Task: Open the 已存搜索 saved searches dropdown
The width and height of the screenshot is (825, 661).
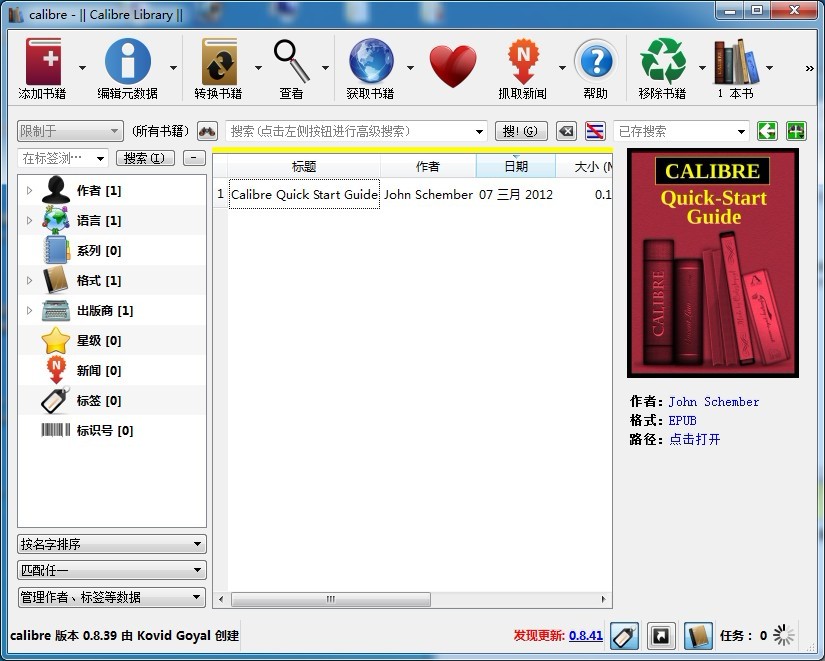Action: [681, 131]
